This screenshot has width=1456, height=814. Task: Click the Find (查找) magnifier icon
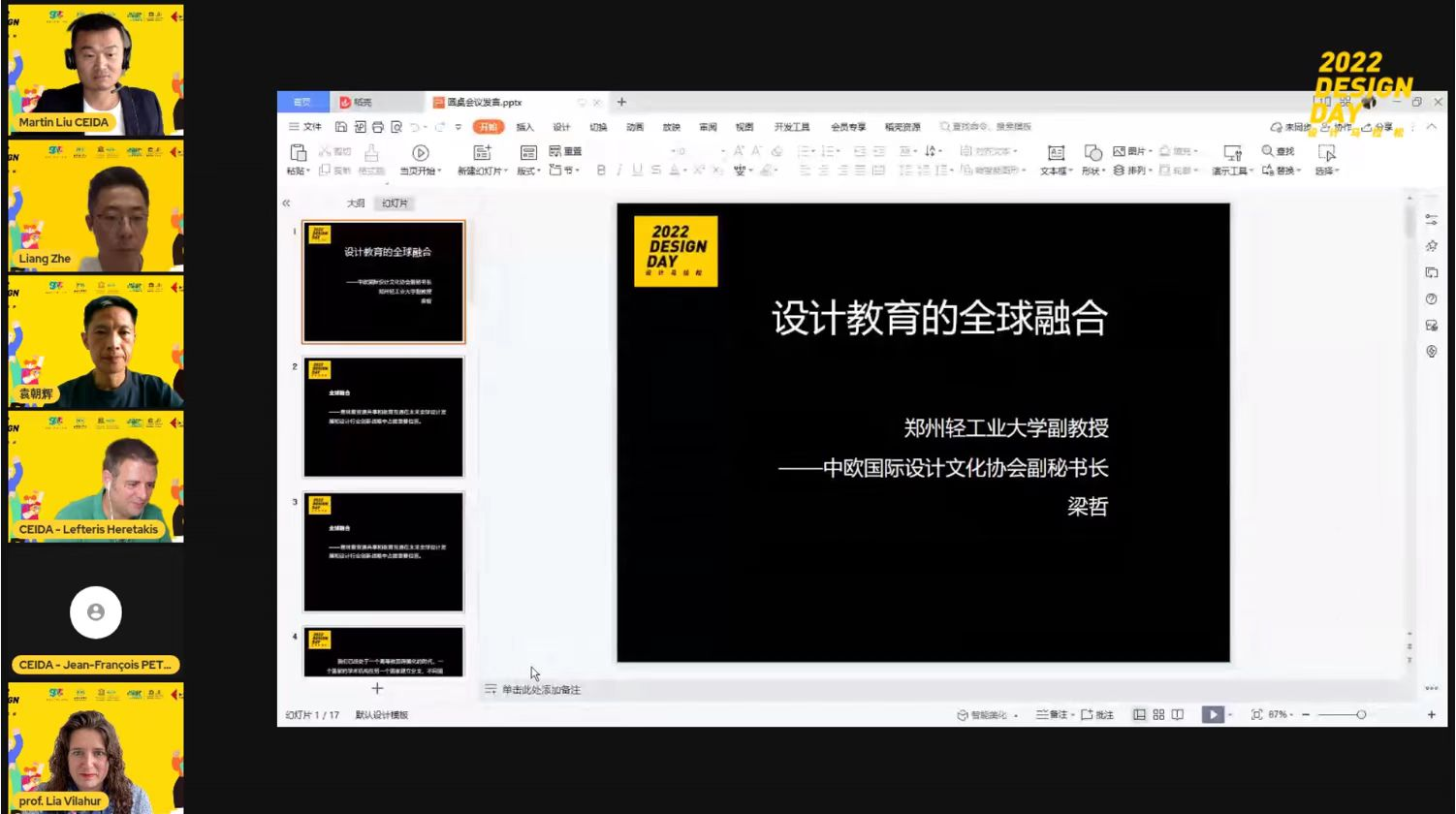pos(1268,151)
